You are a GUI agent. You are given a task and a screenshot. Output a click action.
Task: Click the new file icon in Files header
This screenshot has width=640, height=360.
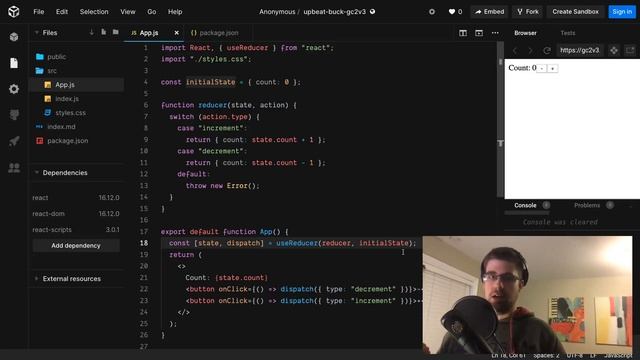pyautogui.click(x=104, y=32)
